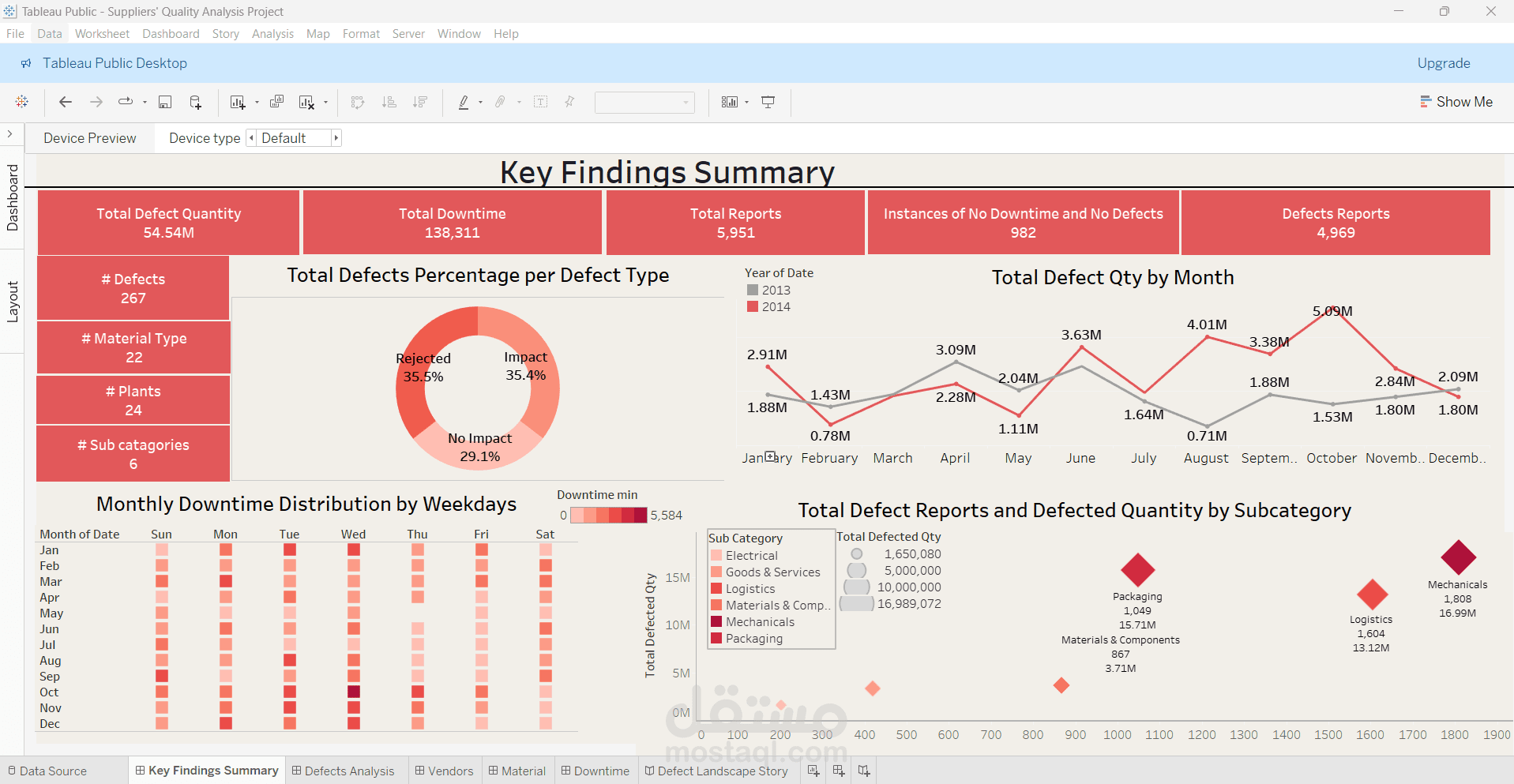Open the File menu
The image size is (1514, 784).
pos(15,34)
